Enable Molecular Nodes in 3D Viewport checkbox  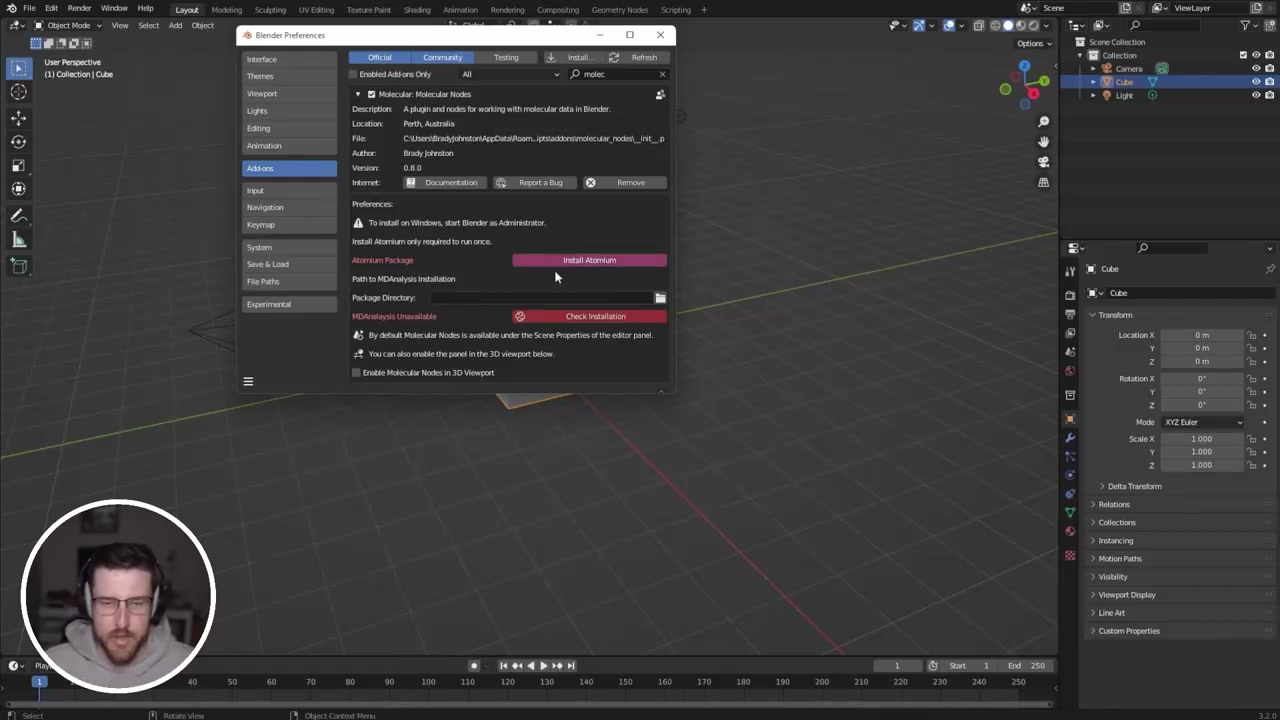tap(356, 373)
